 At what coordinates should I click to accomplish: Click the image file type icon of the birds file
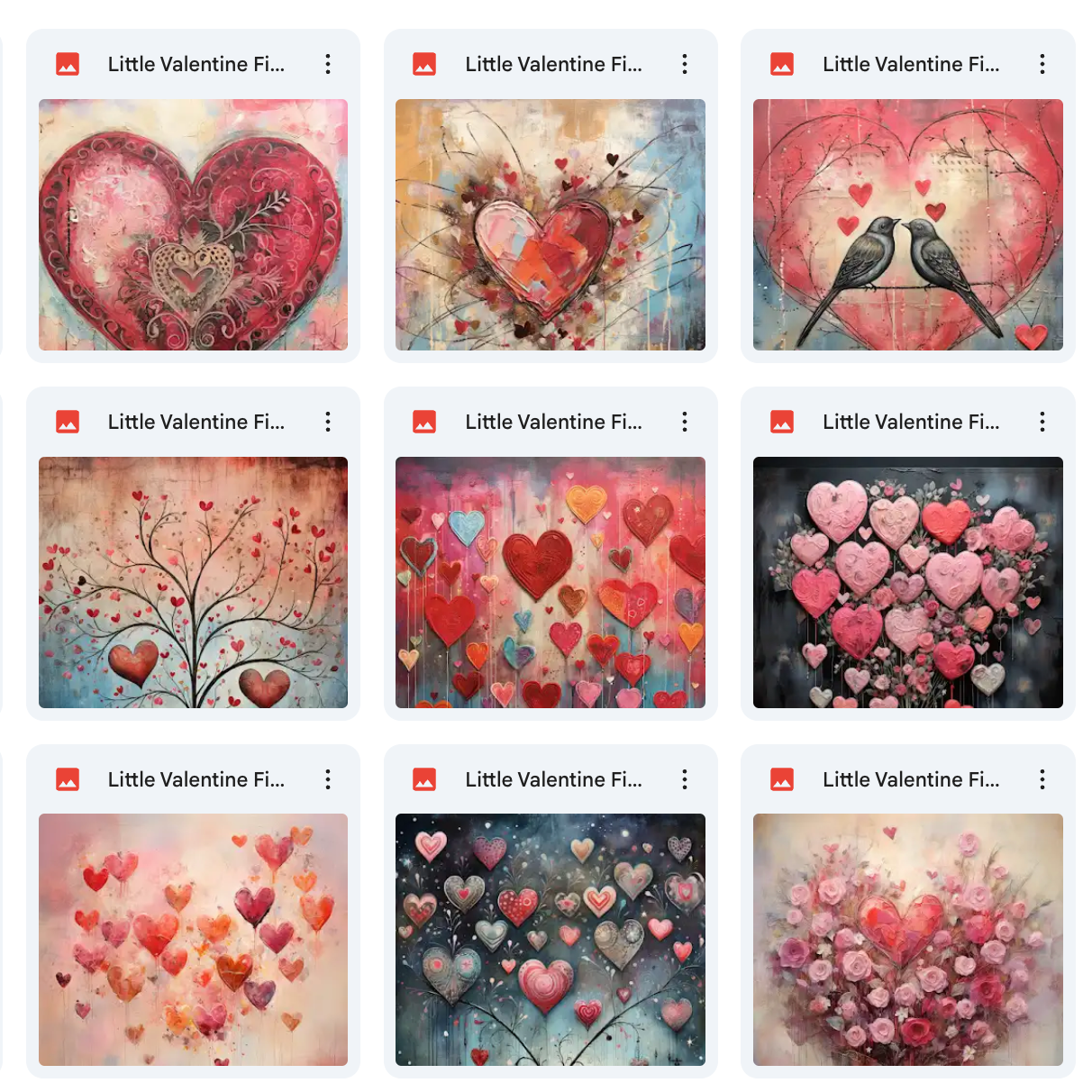[782, 64]
